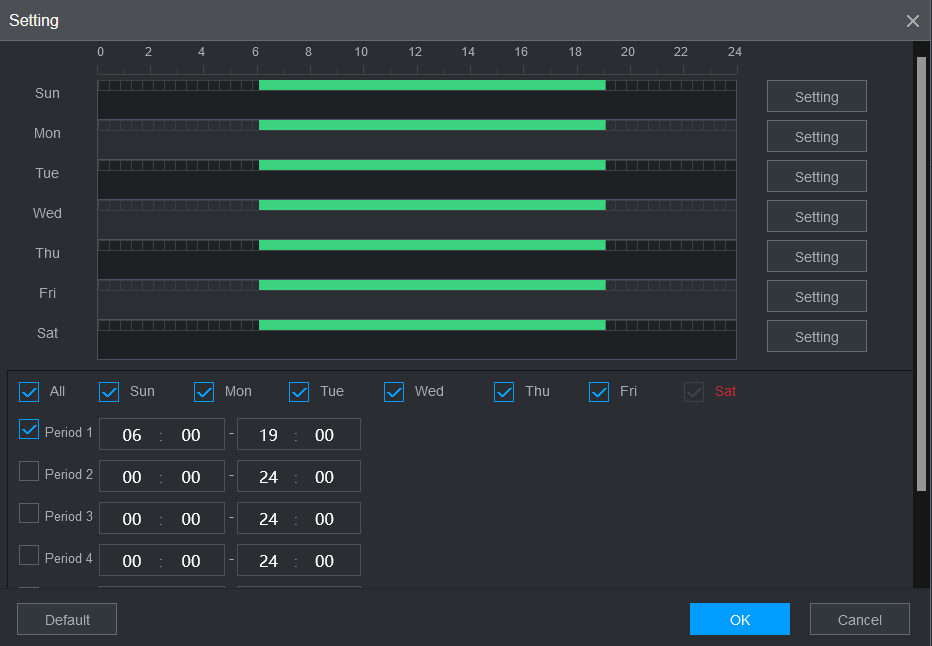Disable the Tue checkbox
The image size is (932, 646).
point(299,392)
